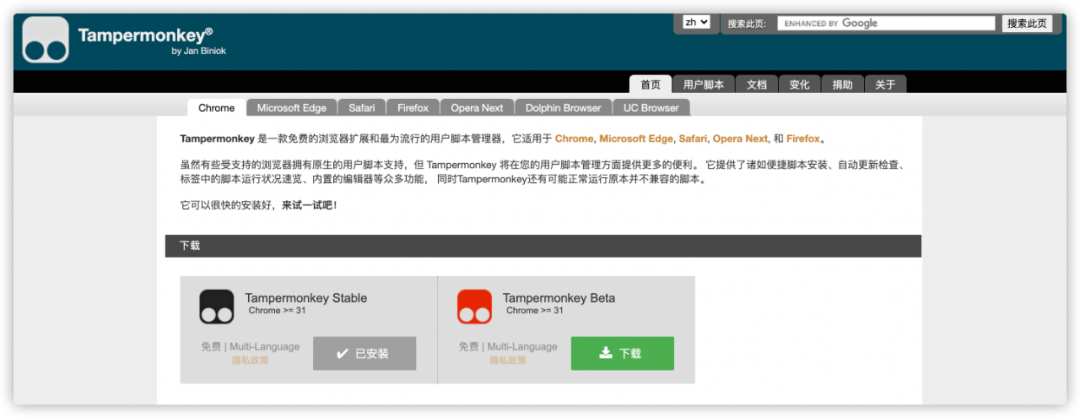1080x418 pixels.
Task: Switch to the 变化 navigation tab
Action: (800, 85)
